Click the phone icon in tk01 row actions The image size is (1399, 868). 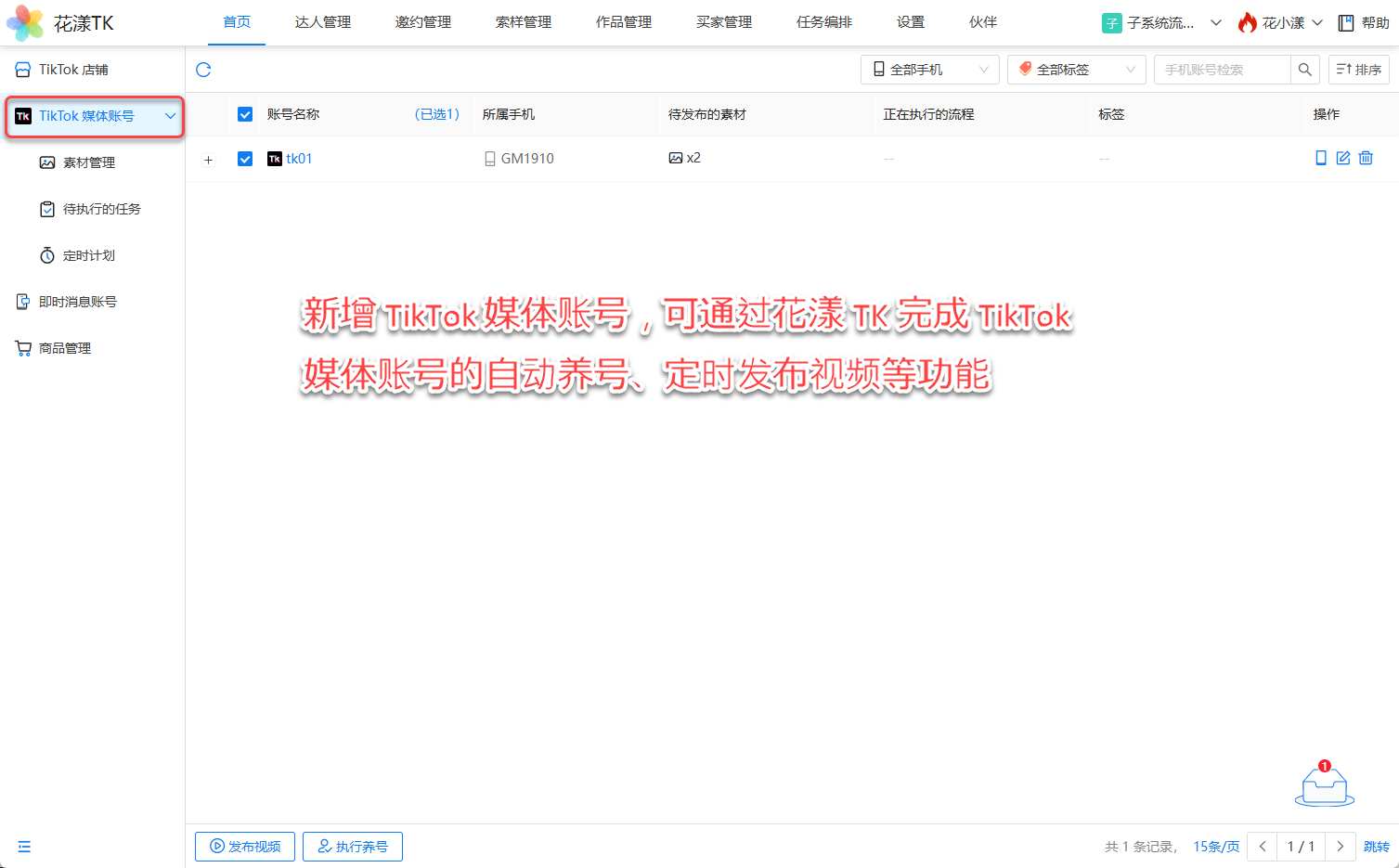[1321, 158]
